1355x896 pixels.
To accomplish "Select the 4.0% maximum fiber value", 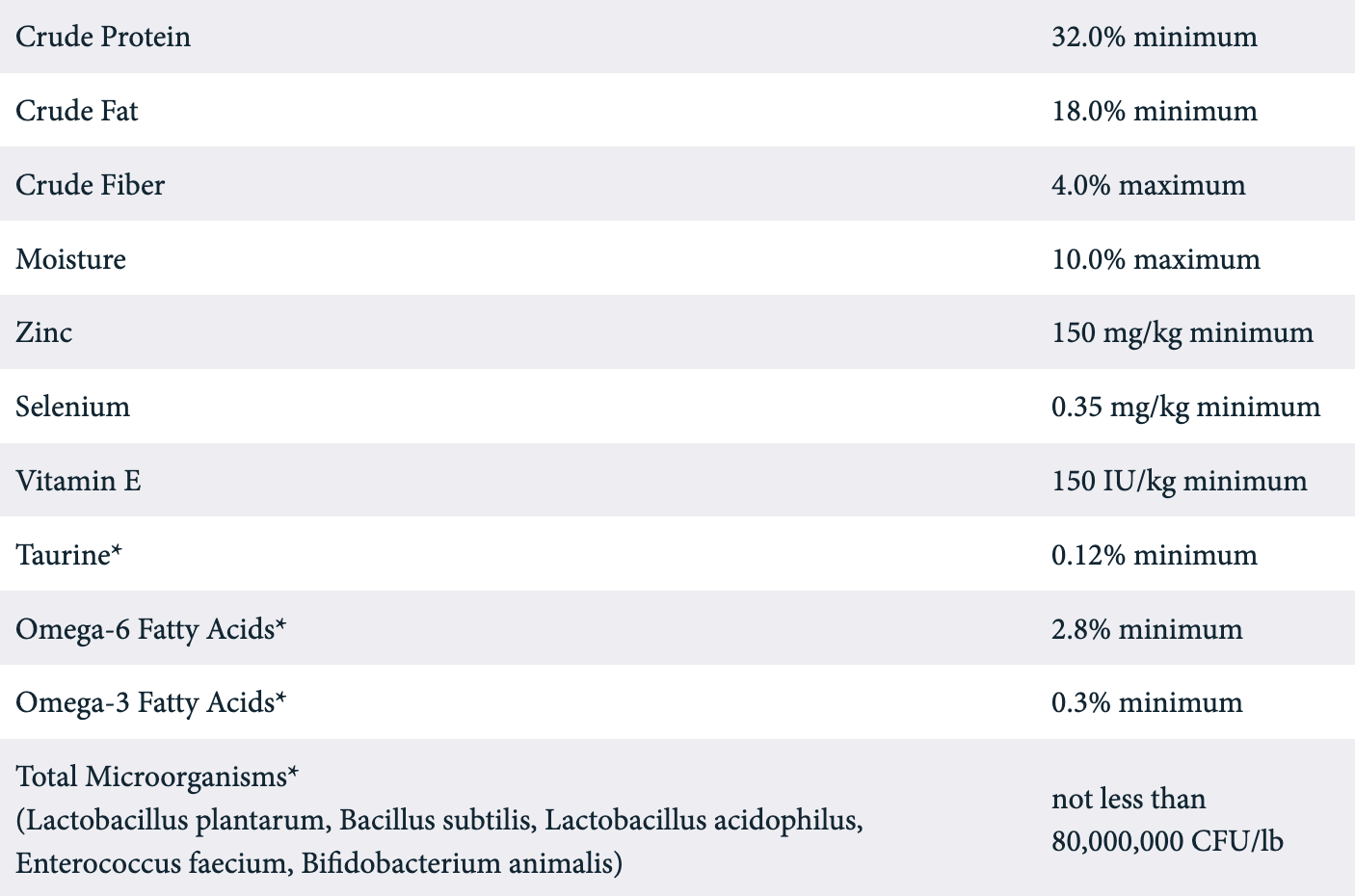I will pos(1148,185).
